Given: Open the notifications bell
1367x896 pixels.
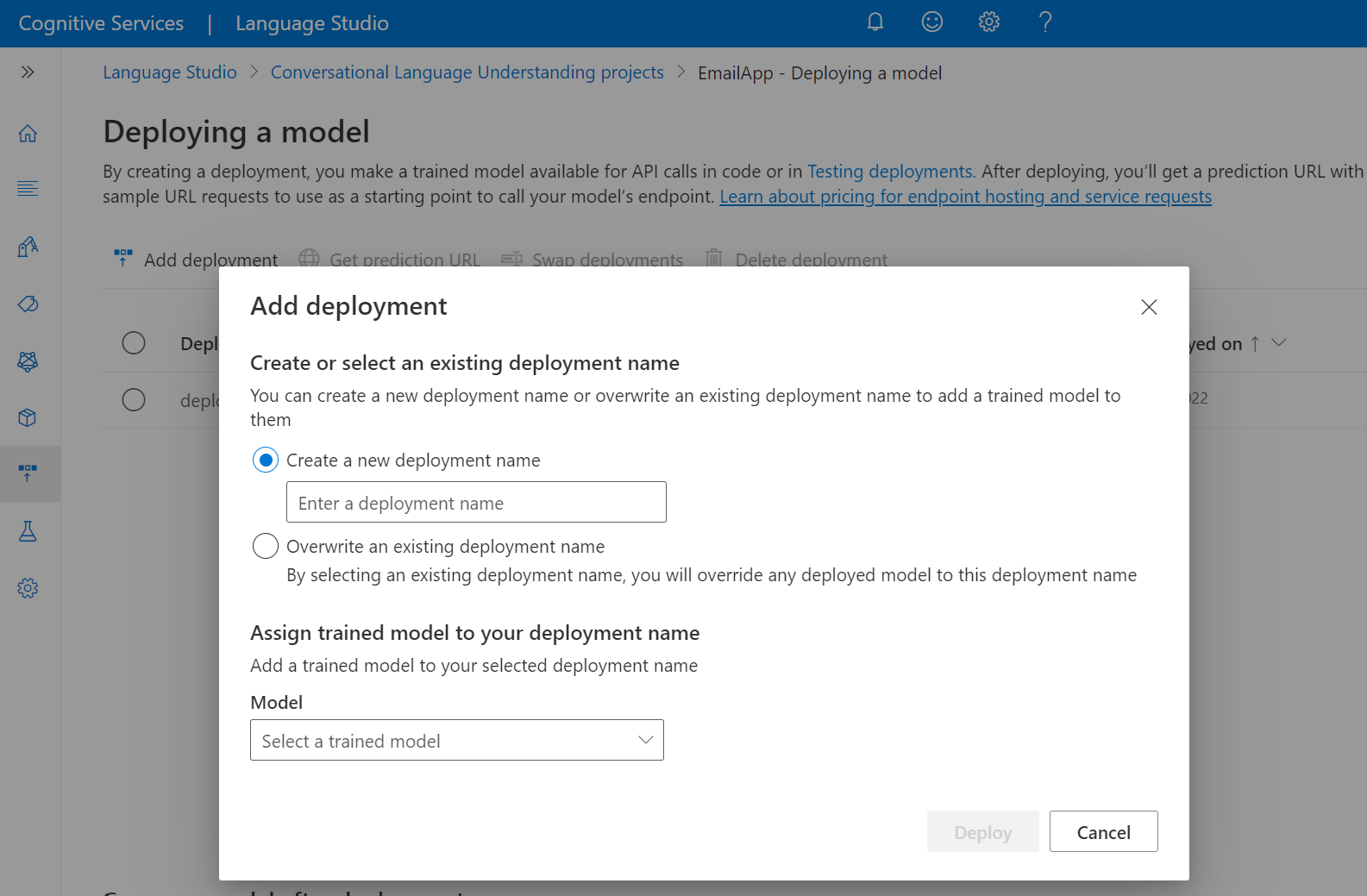Looking at the screenshot, I should pos(875,22).
